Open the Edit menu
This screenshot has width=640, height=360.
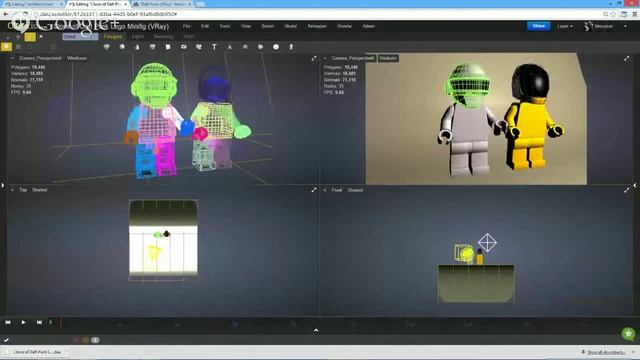click(x=205, y=26)
